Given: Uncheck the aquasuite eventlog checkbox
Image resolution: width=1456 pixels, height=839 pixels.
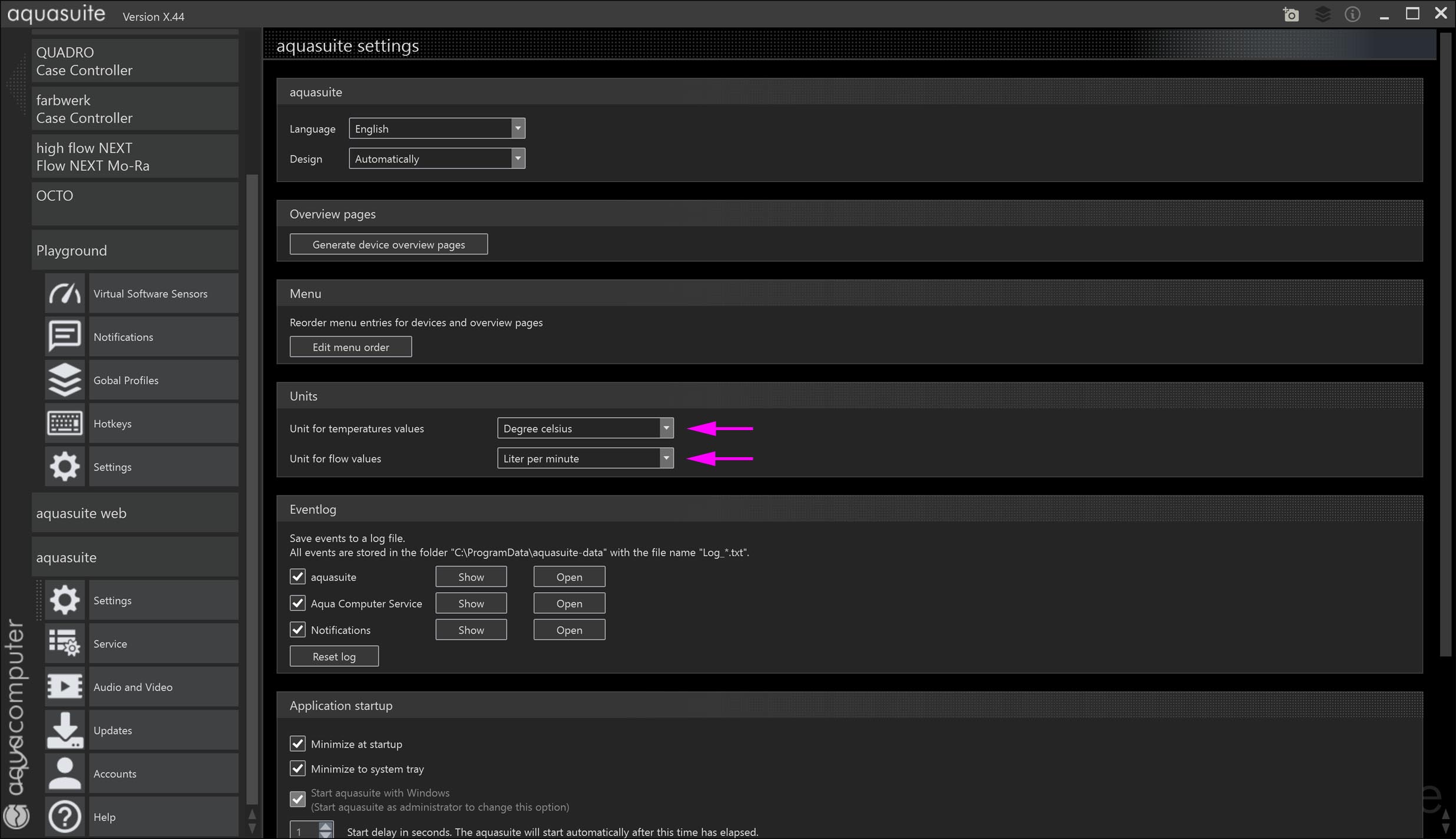Looking at the screenshot, I should [297, 576].
